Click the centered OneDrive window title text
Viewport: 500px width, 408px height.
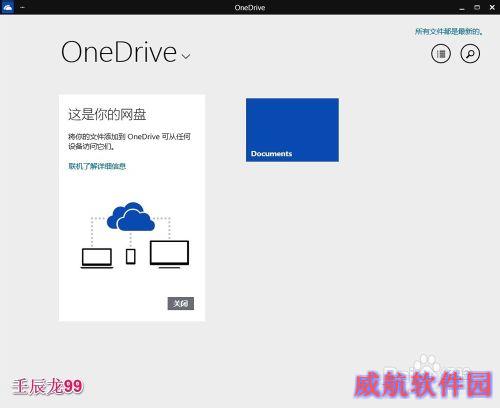[x=250, y=8]
